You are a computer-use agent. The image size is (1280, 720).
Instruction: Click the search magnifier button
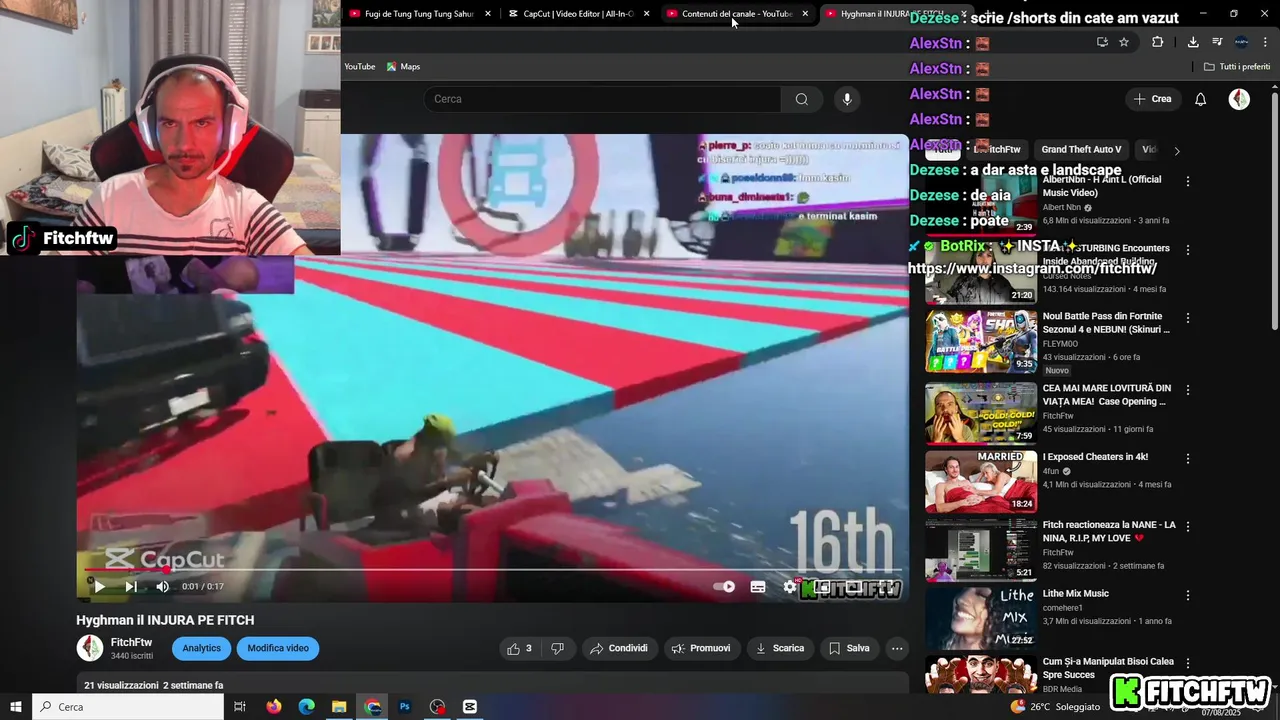802,99
